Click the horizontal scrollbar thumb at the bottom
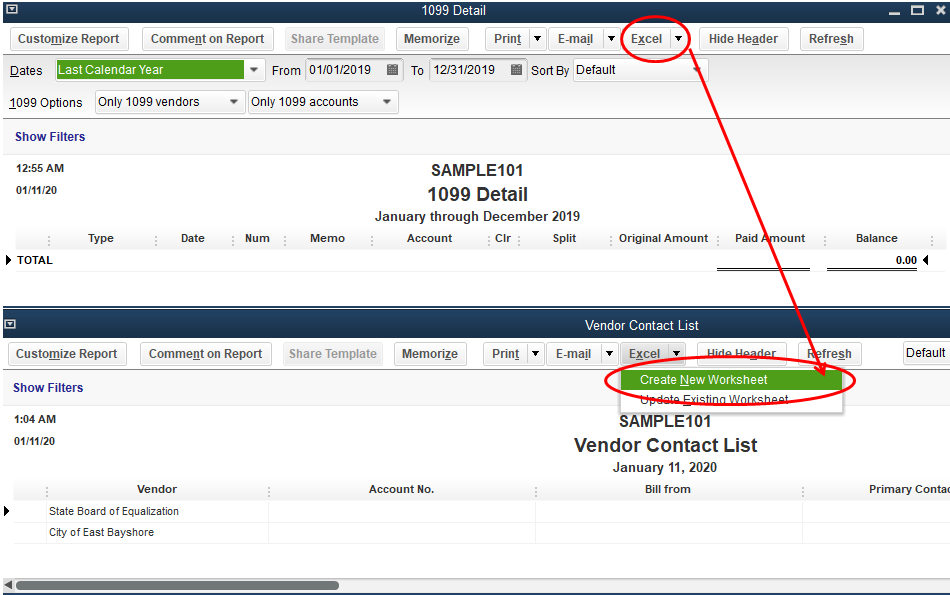Screen dimensions: 950x595 [177, 585]
